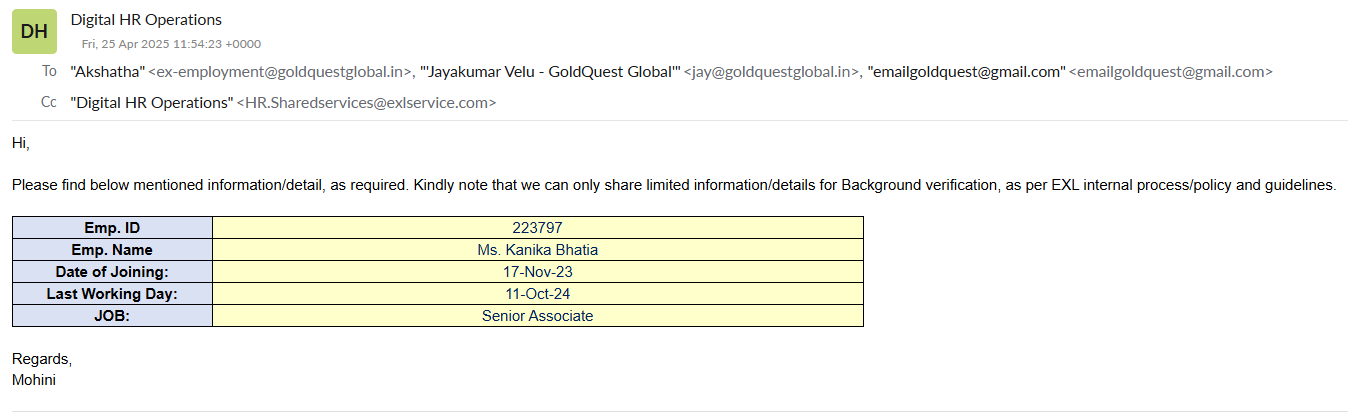The image size is (1348, 412).
Task: Click the To field label
Action: pyautogui.click(x=49, y=71)
